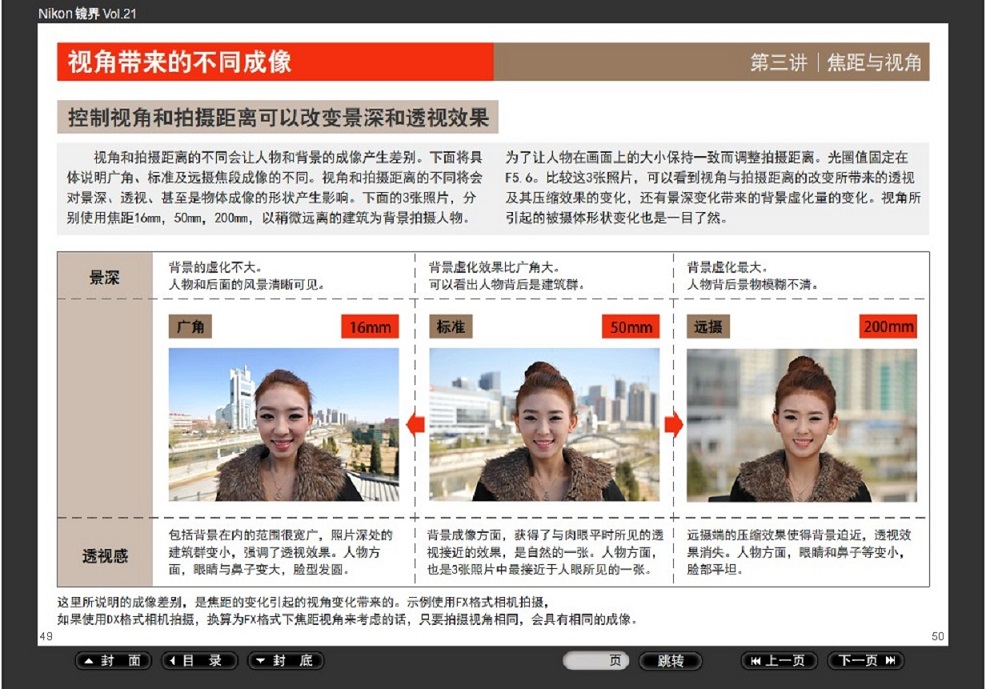Click the red left arrow between photos
The image size is (986, 689).
[415, 424]
